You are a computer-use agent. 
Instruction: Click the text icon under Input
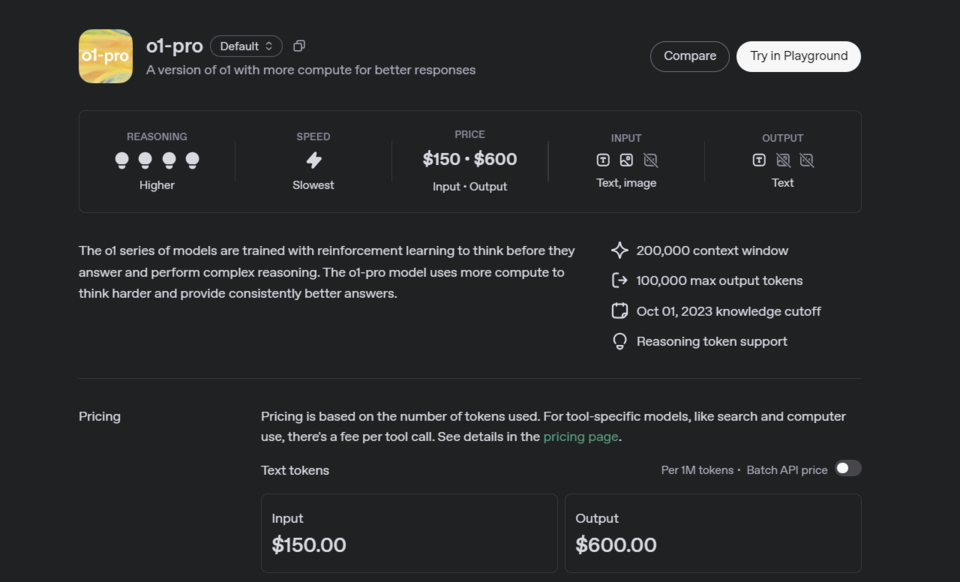click(x=603, y=160)
